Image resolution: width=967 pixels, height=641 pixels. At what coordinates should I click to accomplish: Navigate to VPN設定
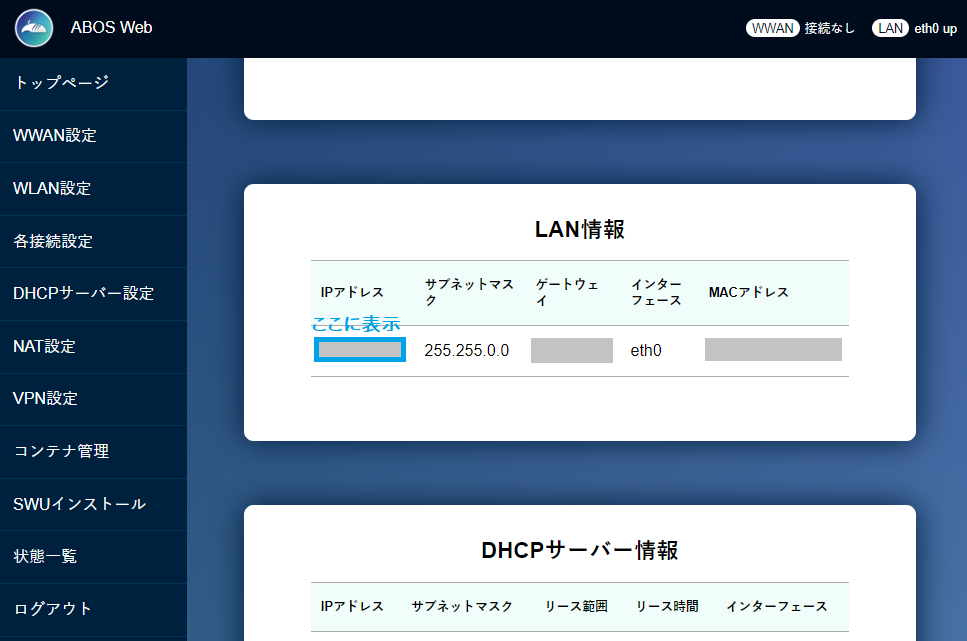point(93,399)
